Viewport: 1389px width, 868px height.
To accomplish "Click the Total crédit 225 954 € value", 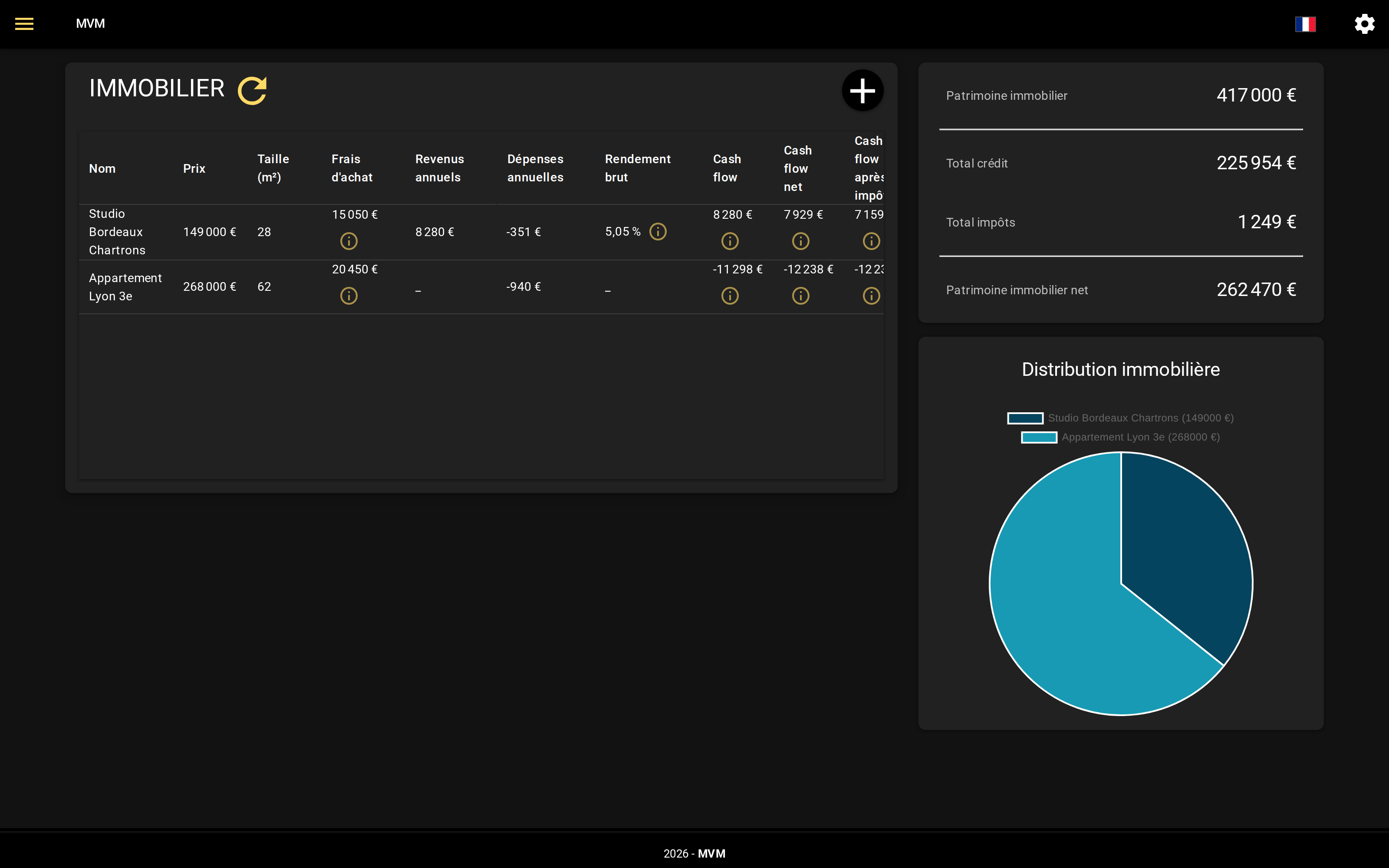I will (1256, 163).
